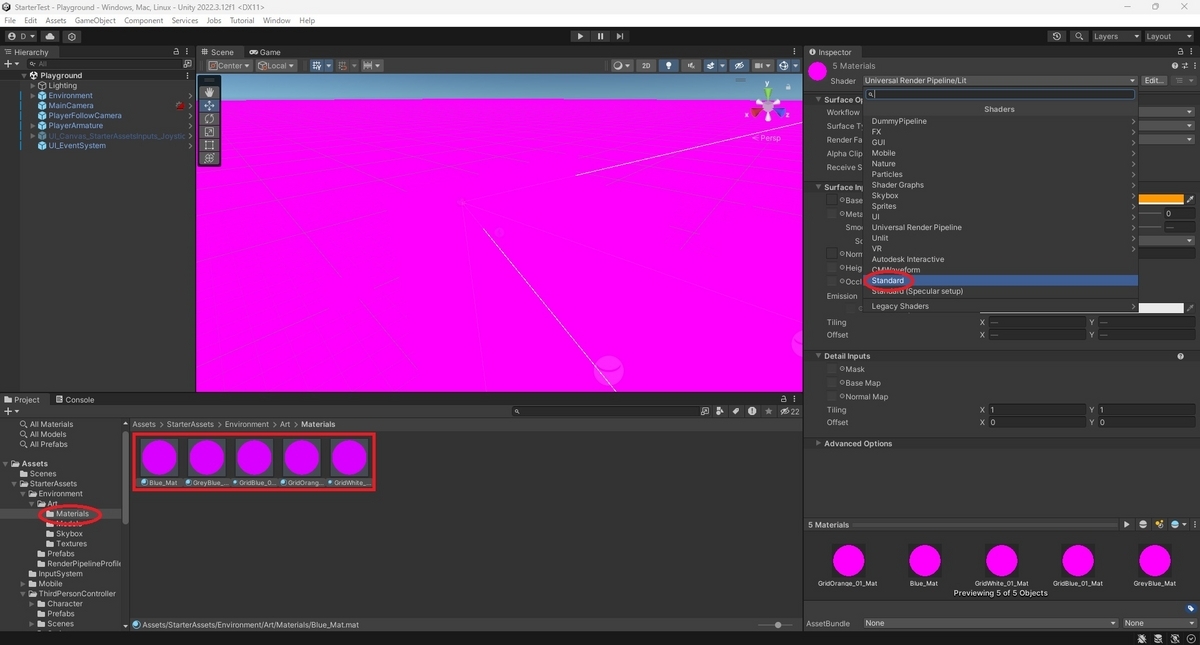Screen dimensions: 1200x645
Task: Click the Detail Normal Map texture slot
Action: 832,397
